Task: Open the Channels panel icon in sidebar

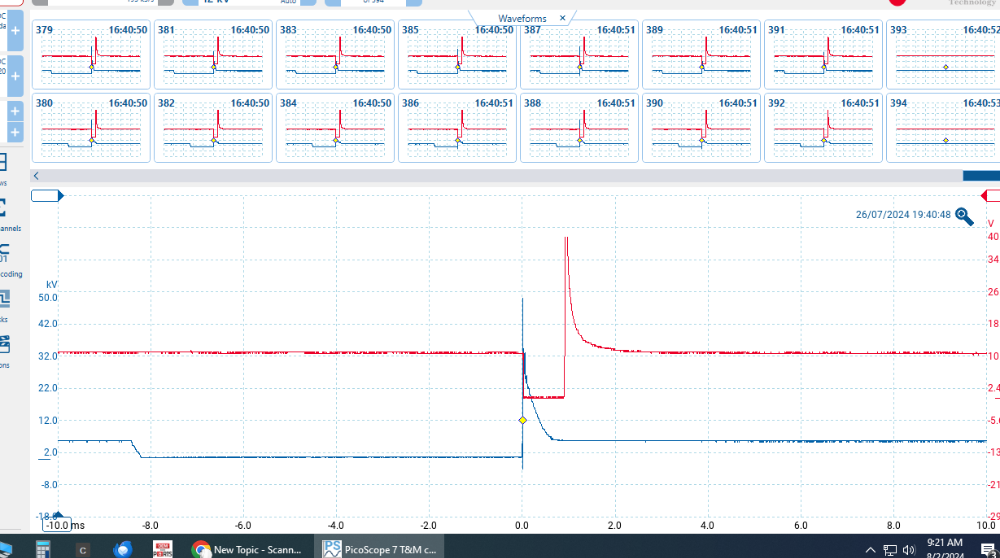Action: coord(3,208)
